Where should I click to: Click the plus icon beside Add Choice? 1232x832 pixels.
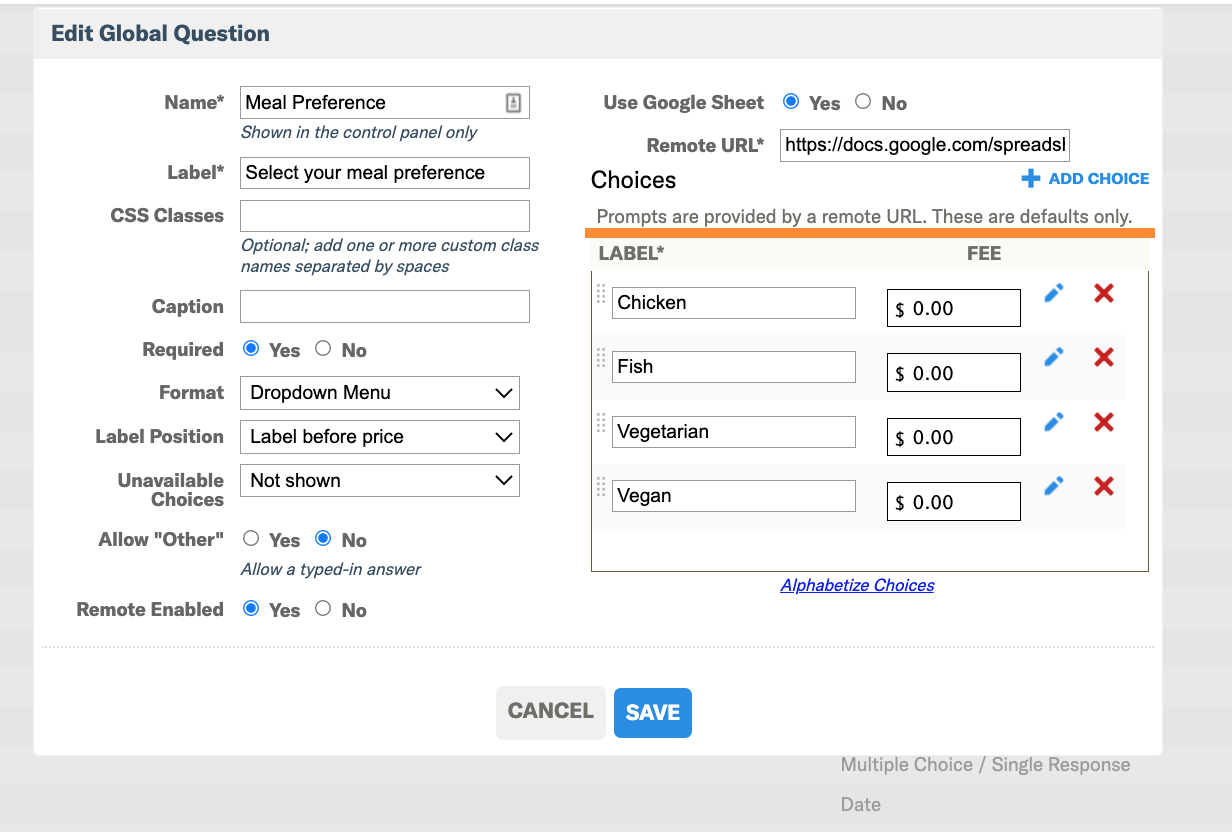tap(1031, 179)
